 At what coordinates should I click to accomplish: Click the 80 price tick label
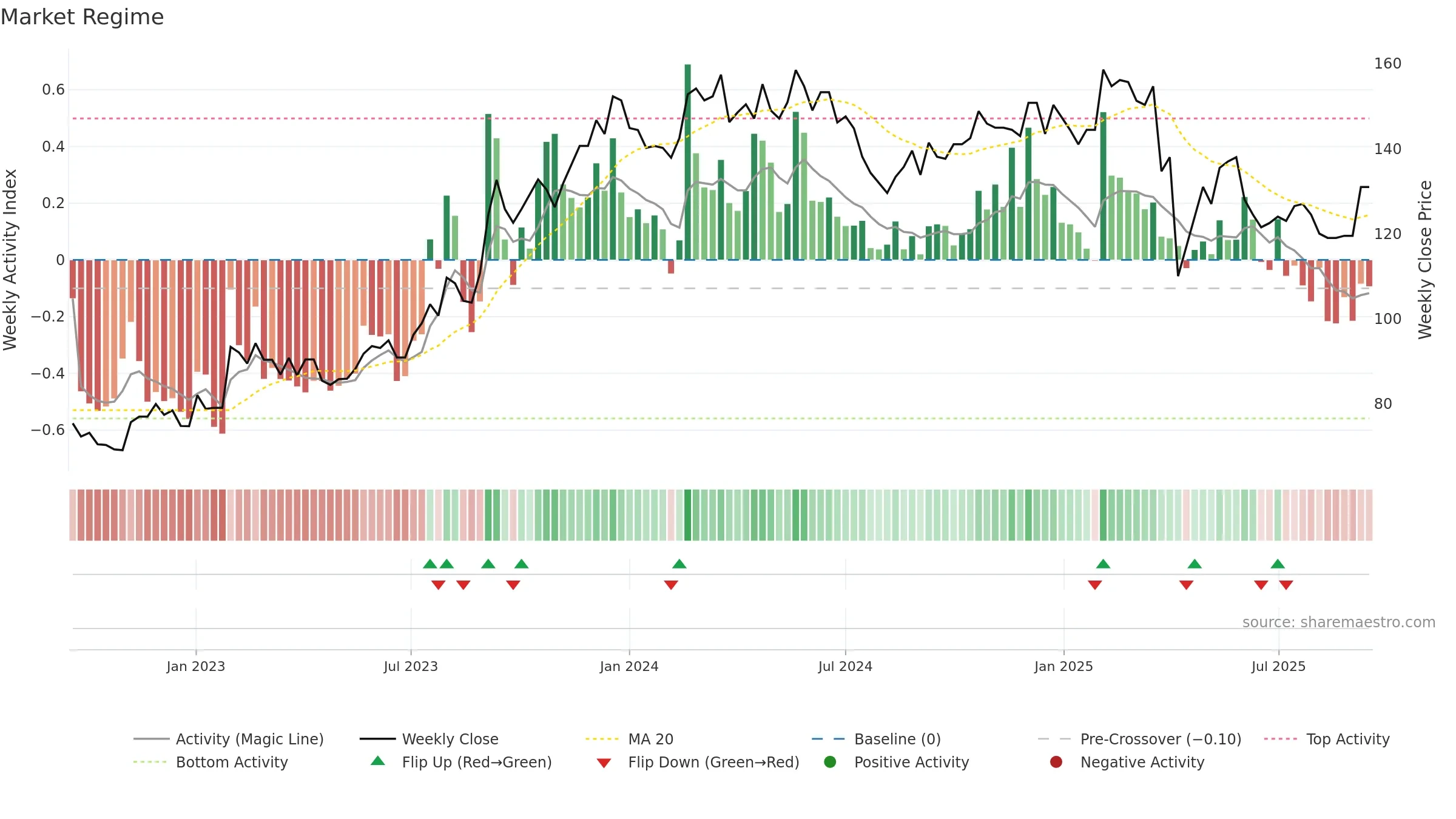[x=1383, y=403]
